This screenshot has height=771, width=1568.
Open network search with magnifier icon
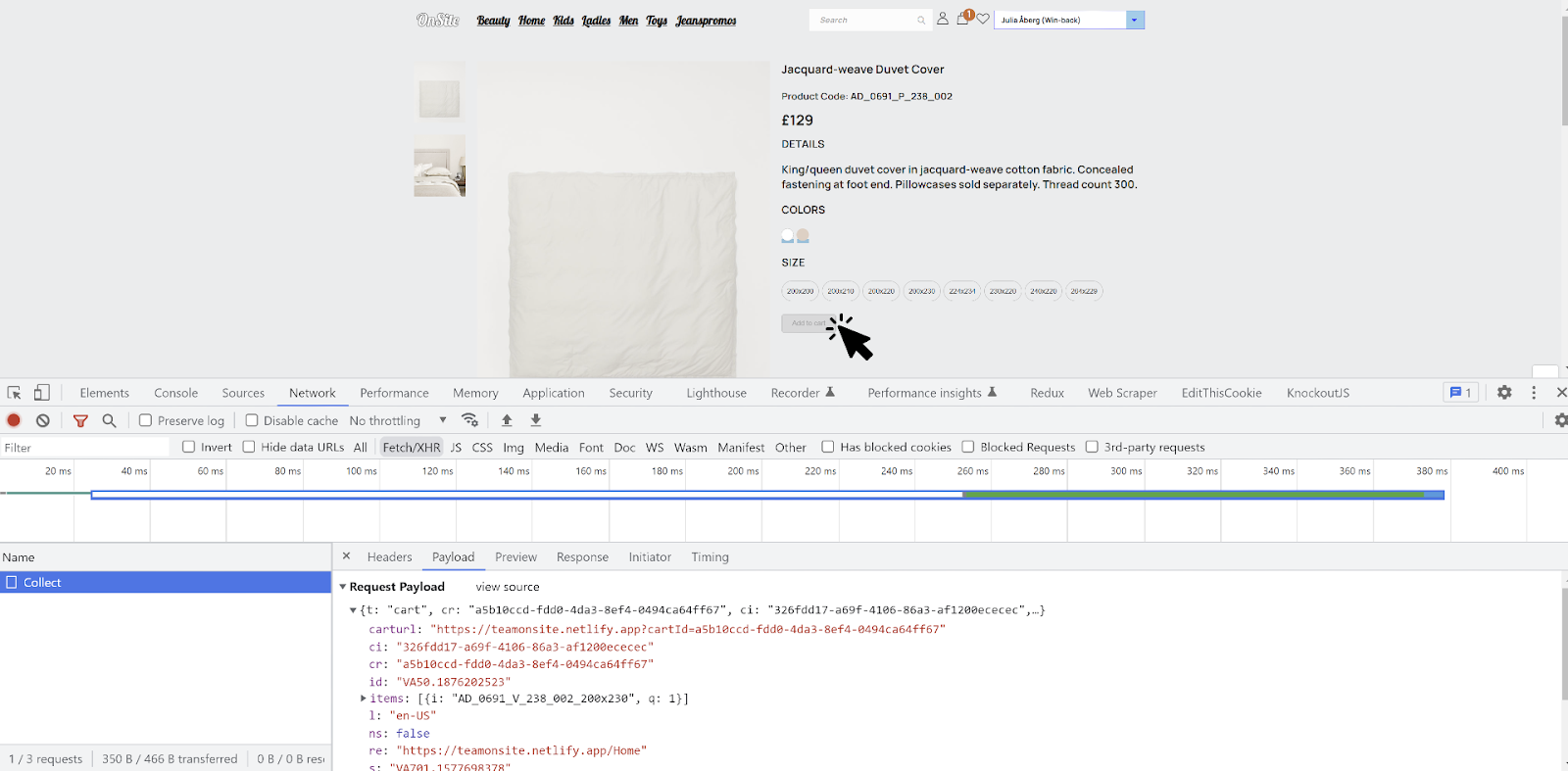(x=110, y=420)
